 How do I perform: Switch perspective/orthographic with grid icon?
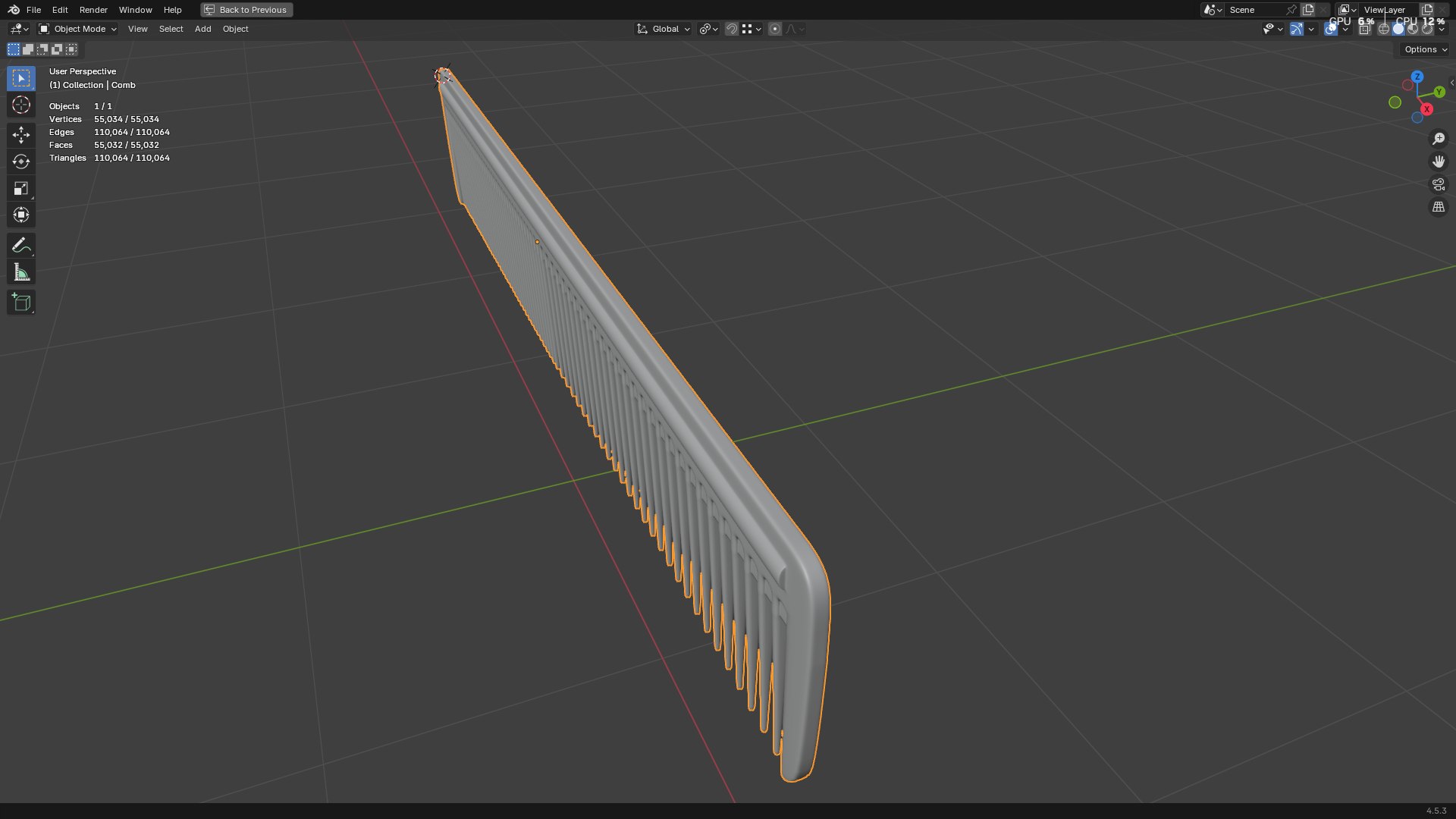[1439, 207]
